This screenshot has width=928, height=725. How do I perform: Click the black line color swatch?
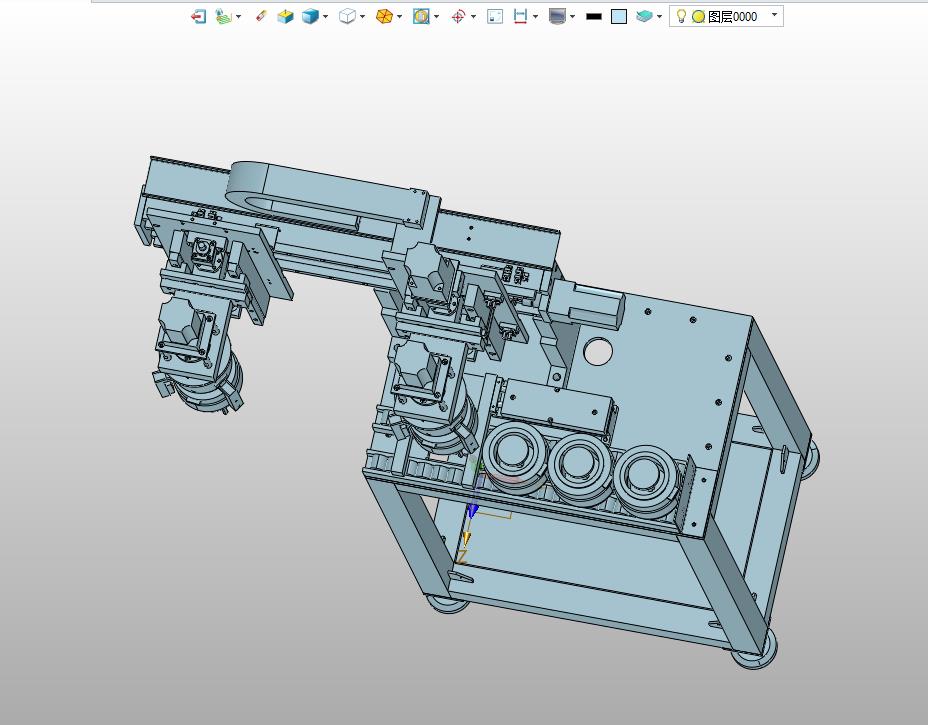594,16
